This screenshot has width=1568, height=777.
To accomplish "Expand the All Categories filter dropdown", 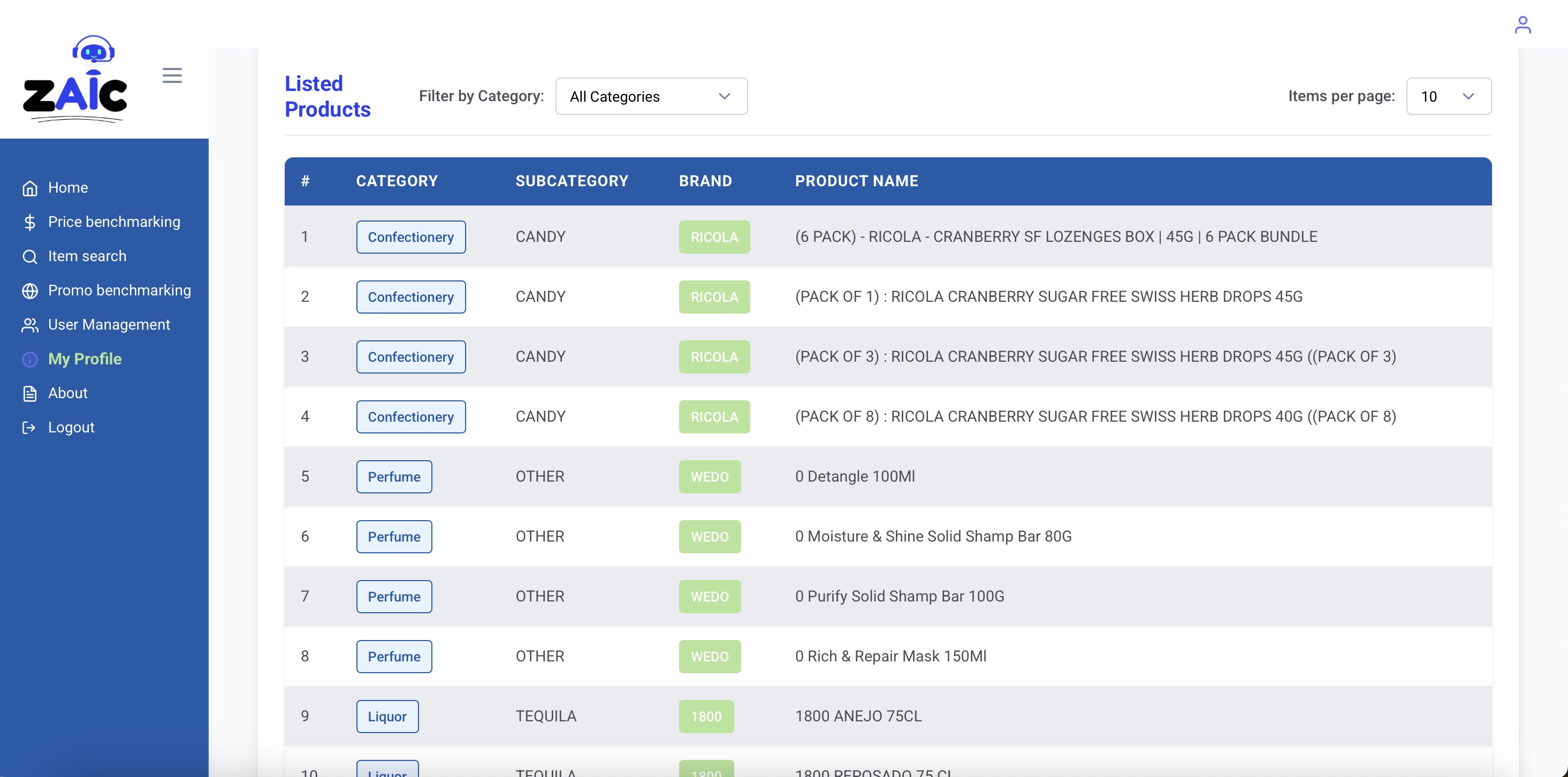I will (x=651, y=96).
